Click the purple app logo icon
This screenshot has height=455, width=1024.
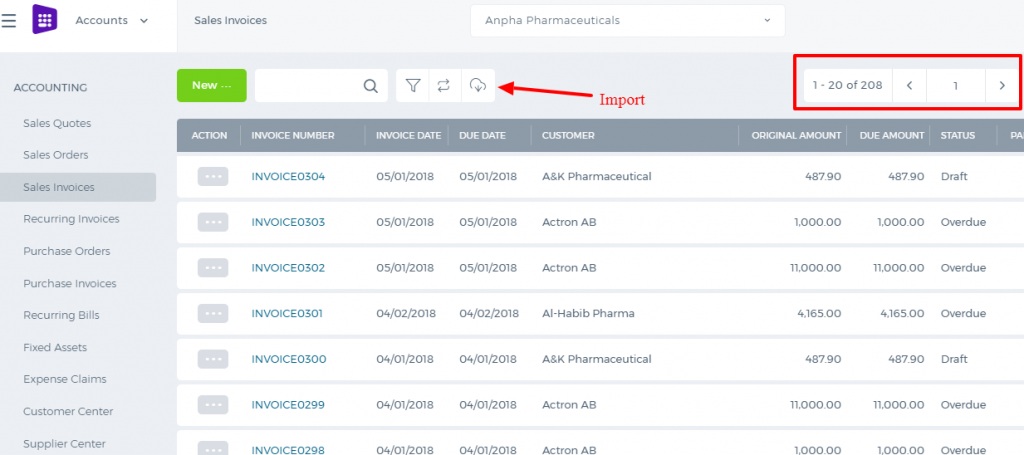click(x=45, y=20)
